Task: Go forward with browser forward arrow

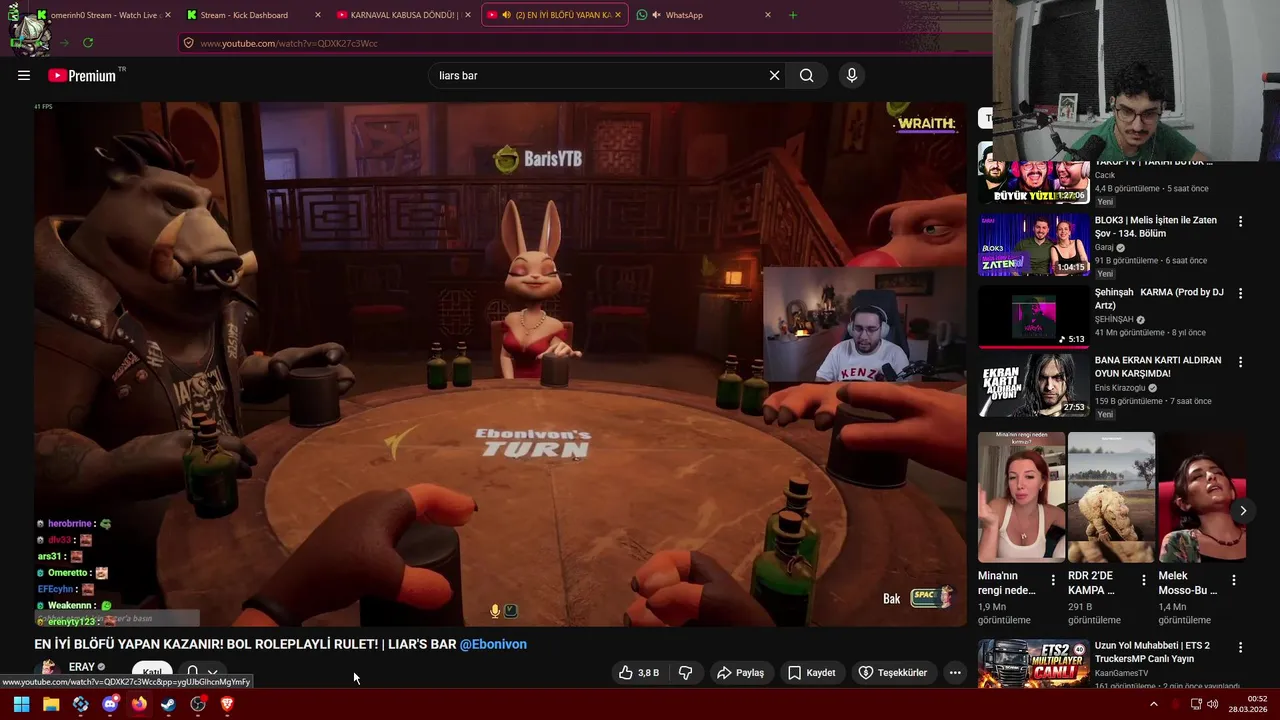Action: [64, 43]
